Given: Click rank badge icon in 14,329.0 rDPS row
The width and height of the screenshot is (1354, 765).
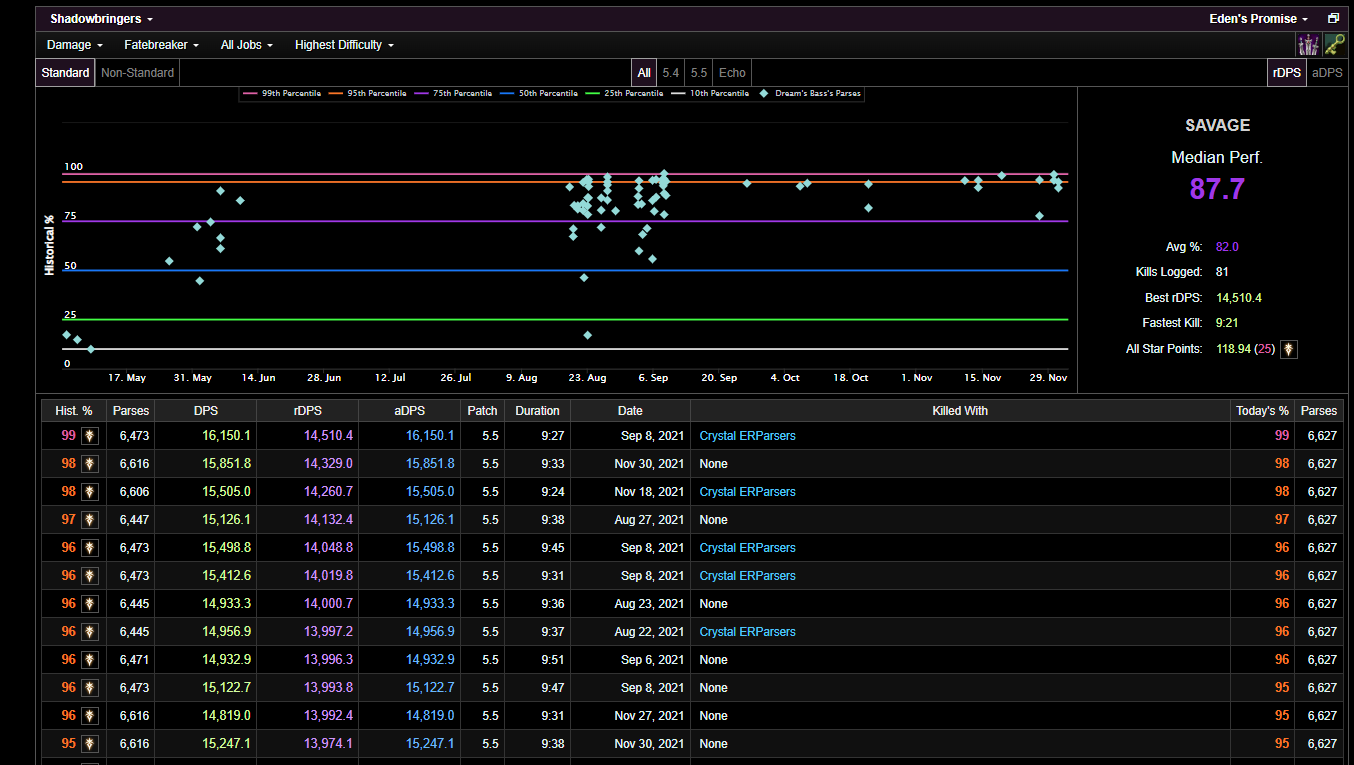Looking at the screenshot, I should [x=90, y=464].
